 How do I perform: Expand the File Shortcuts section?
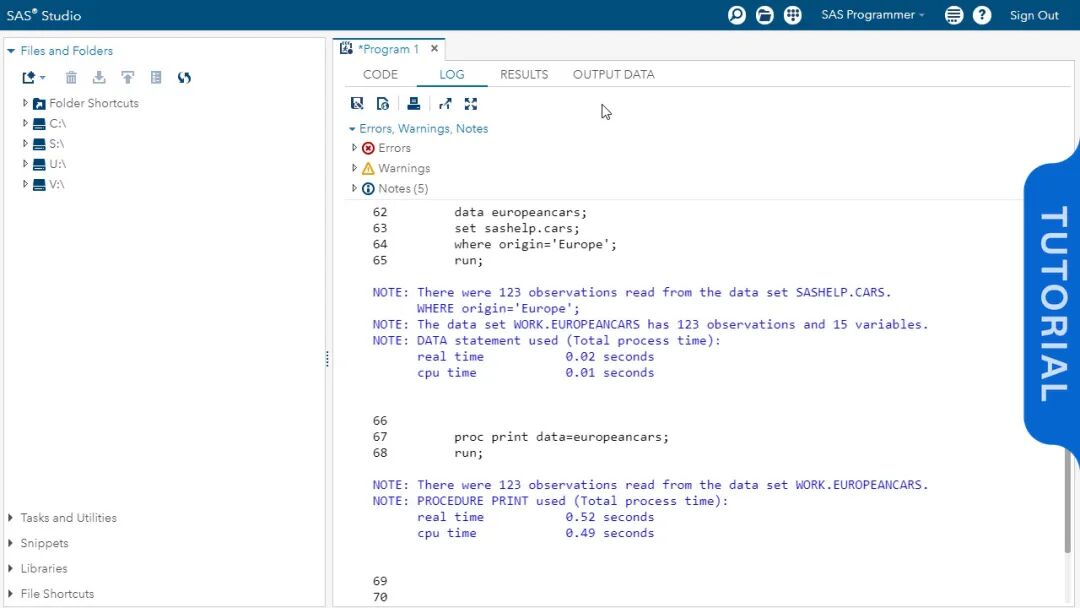[10, 594]
